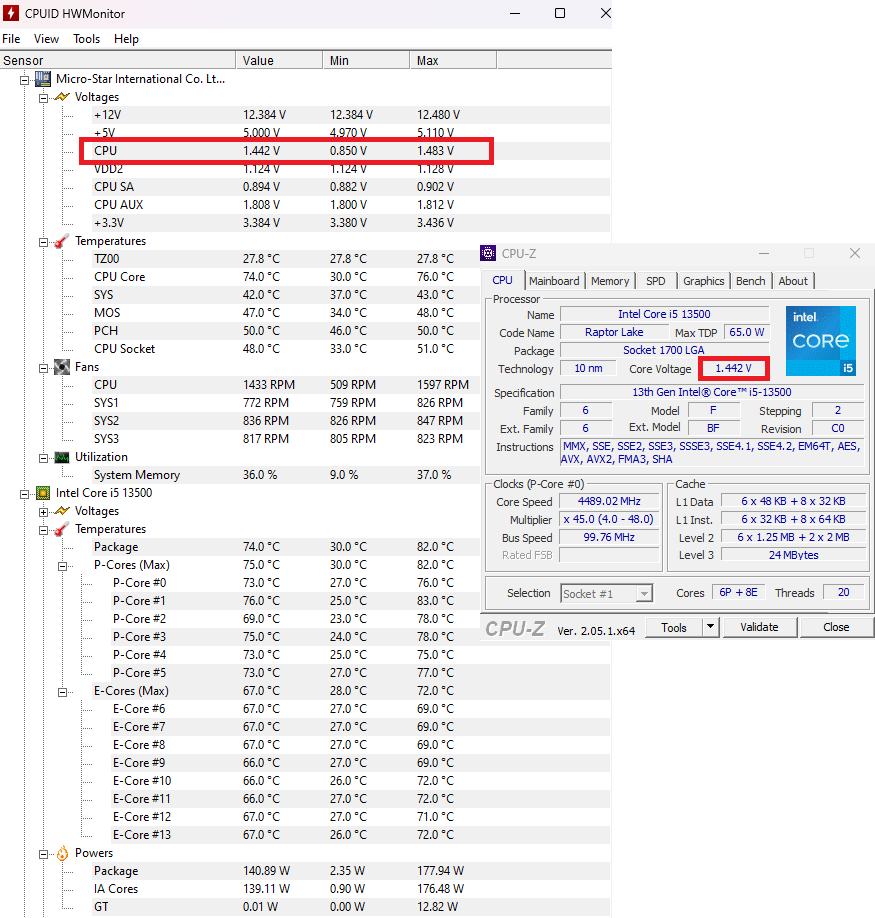Click the fan icon beside Fans
Viewport: 875px width, 918px height.
pos(61,367)
